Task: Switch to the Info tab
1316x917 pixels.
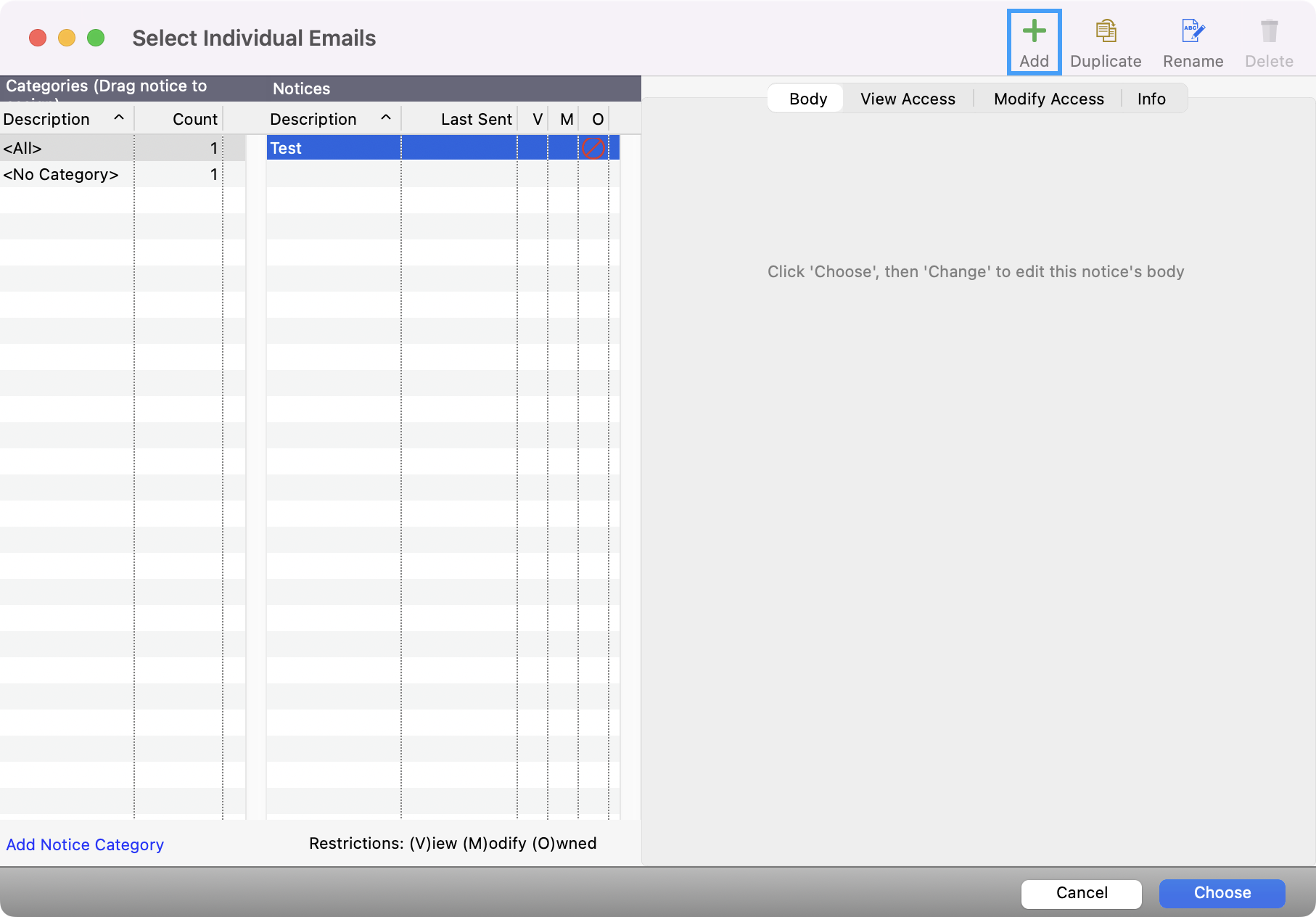Action: coord(1151,99)
